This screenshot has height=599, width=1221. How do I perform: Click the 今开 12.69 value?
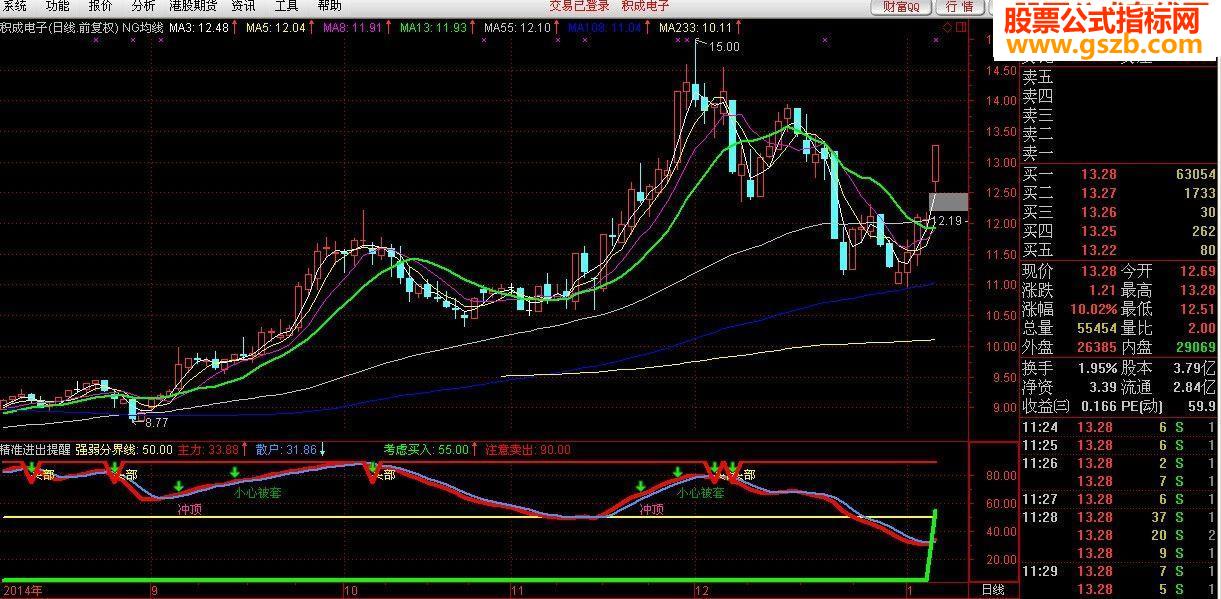point(1197,270)
